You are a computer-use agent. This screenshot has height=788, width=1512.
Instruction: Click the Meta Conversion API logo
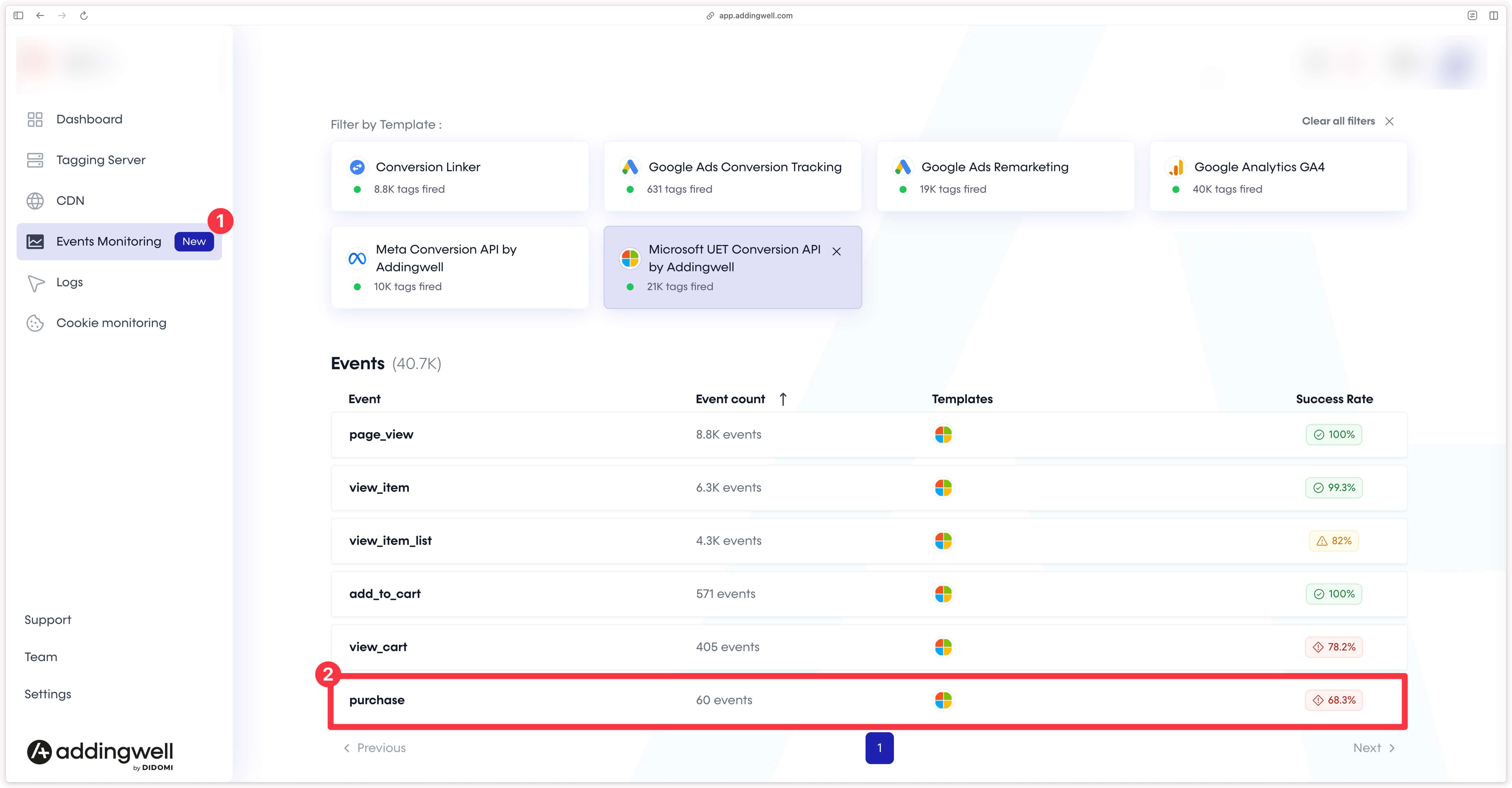tap(356, 258)
